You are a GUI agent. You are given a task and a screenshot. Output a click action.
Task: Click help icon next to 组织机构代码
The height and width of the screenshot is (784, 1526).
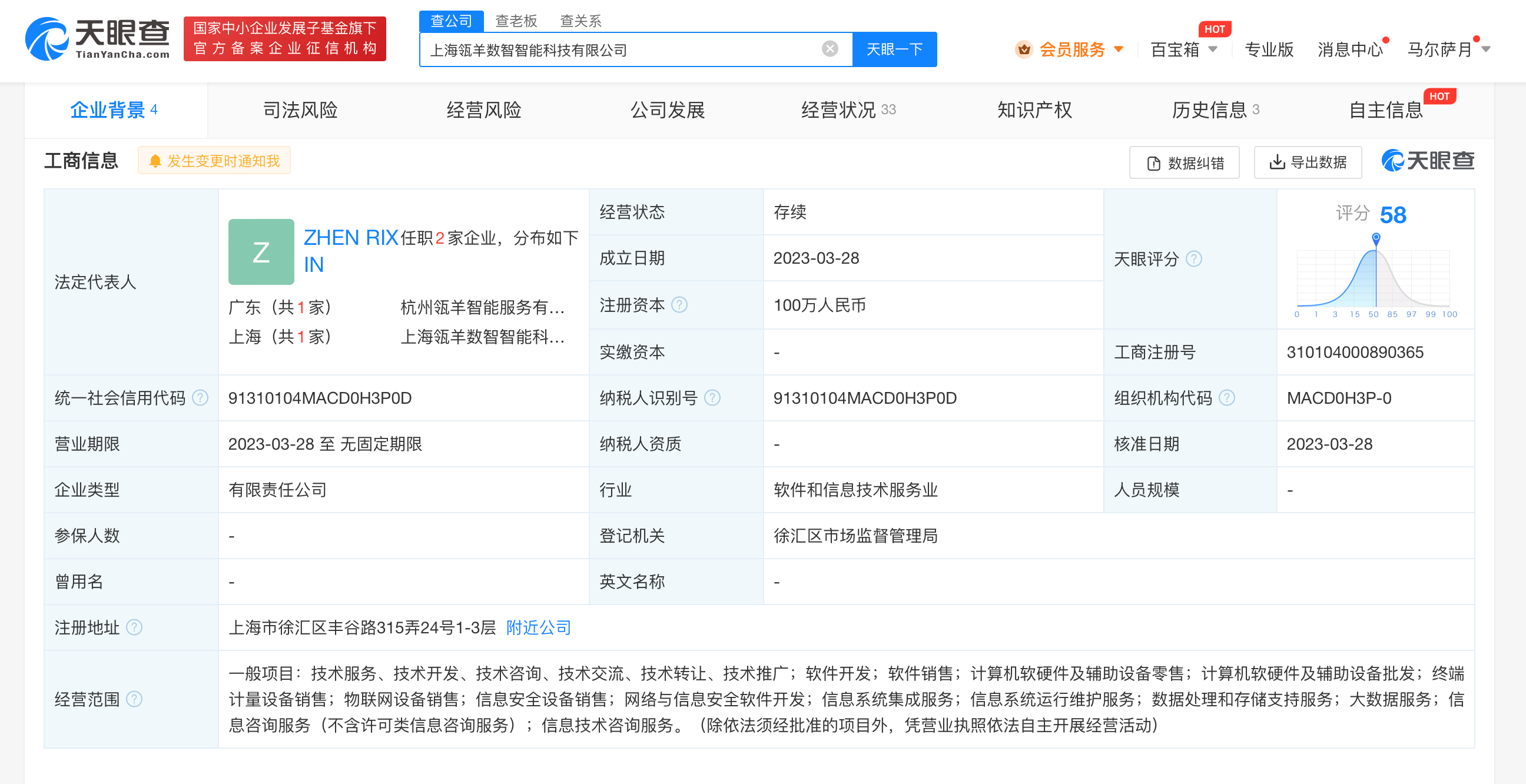[x=1227, y=398]
